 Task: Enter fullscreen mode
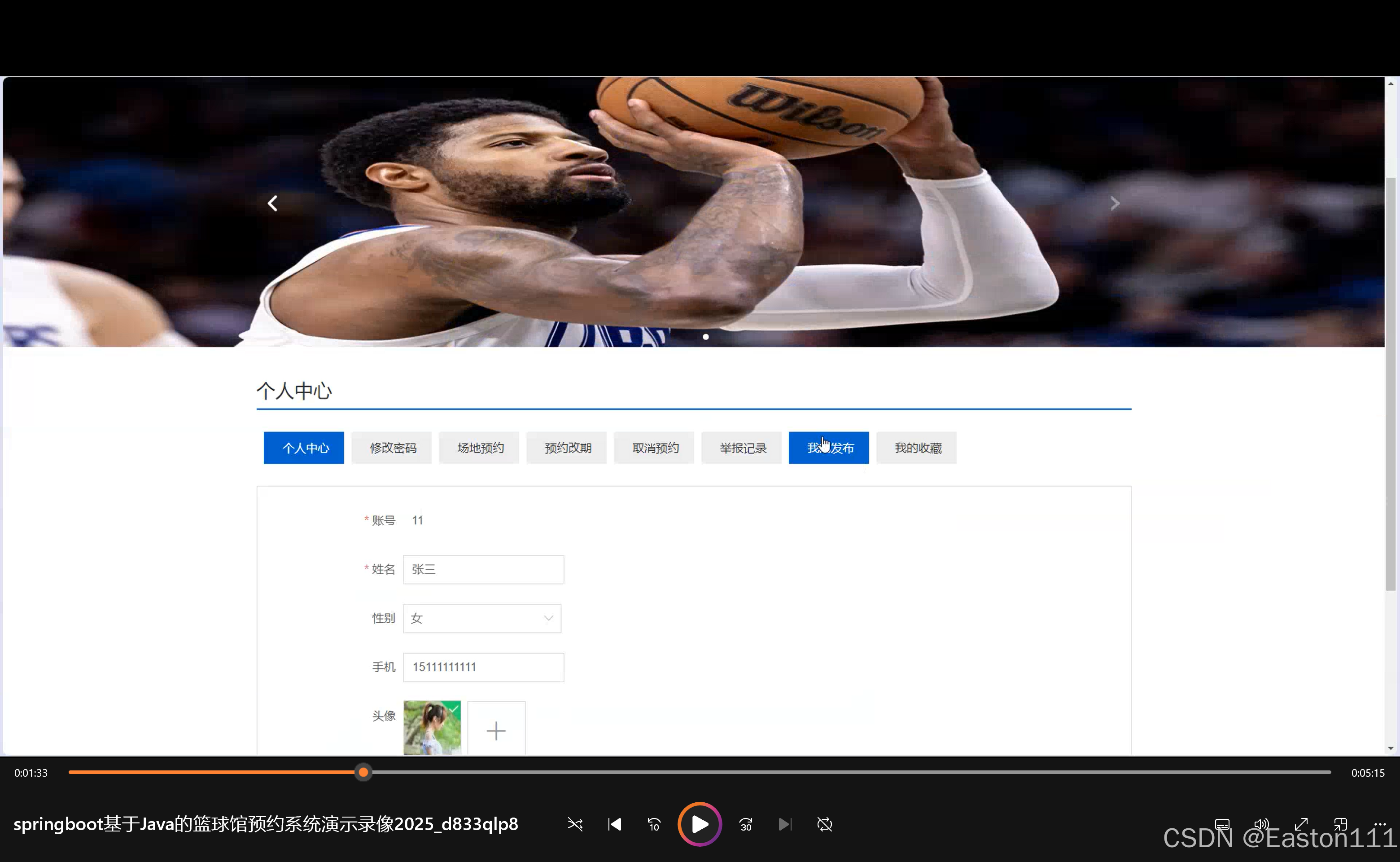1301,824
